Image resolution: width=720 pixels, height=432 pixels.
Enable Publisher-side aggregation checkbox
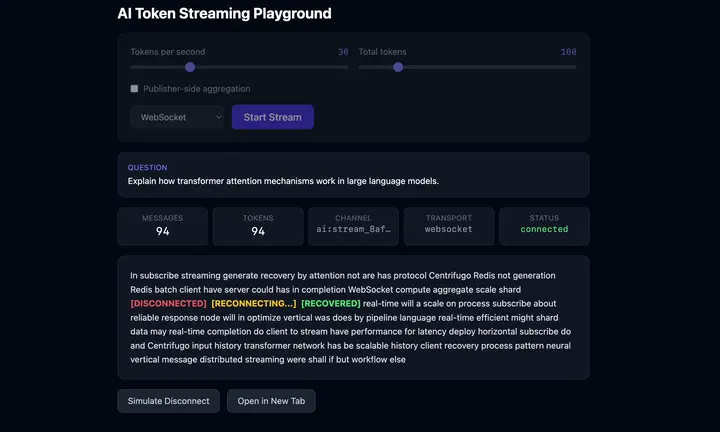coord(134,89)
